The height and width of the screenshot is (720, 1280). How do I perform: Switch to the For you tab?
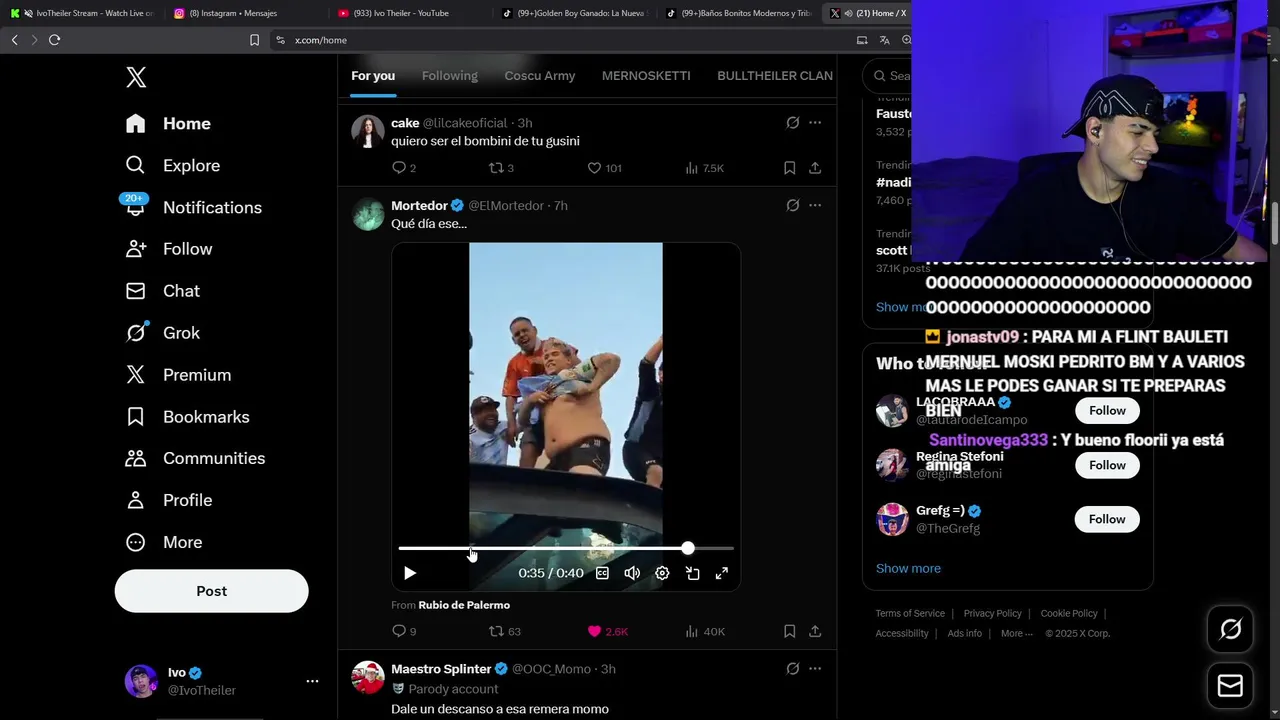click(373, 76)
